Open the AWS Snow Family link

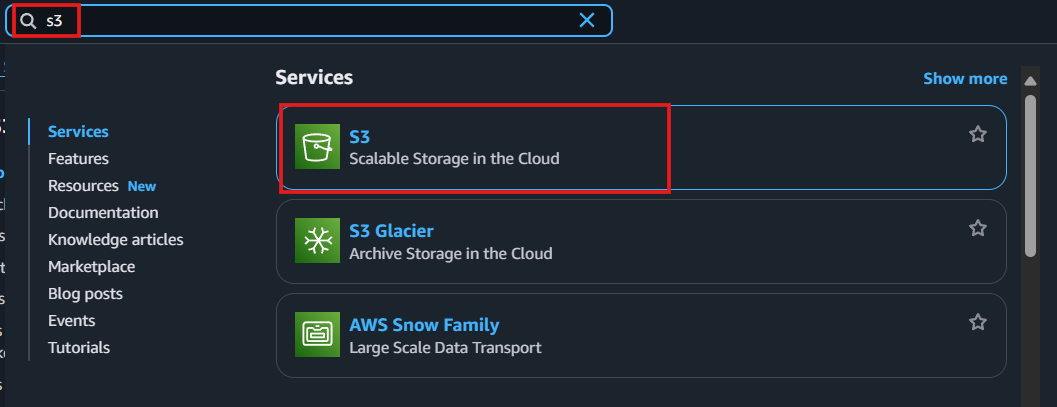(x=424, y=325)
